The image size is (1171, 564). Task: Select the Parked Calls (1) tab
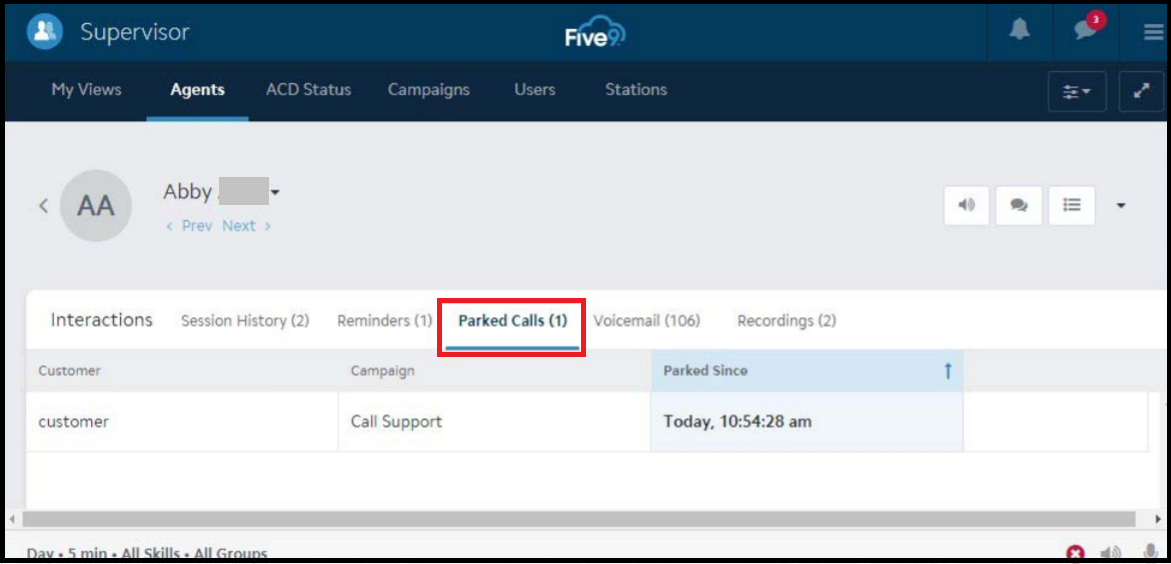pos(513,320)
